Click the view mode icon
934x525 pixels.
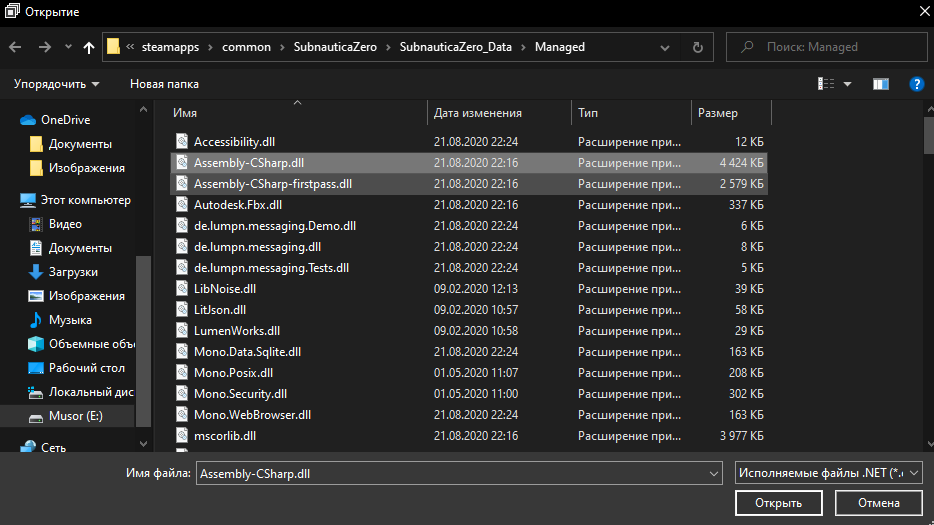824,84
